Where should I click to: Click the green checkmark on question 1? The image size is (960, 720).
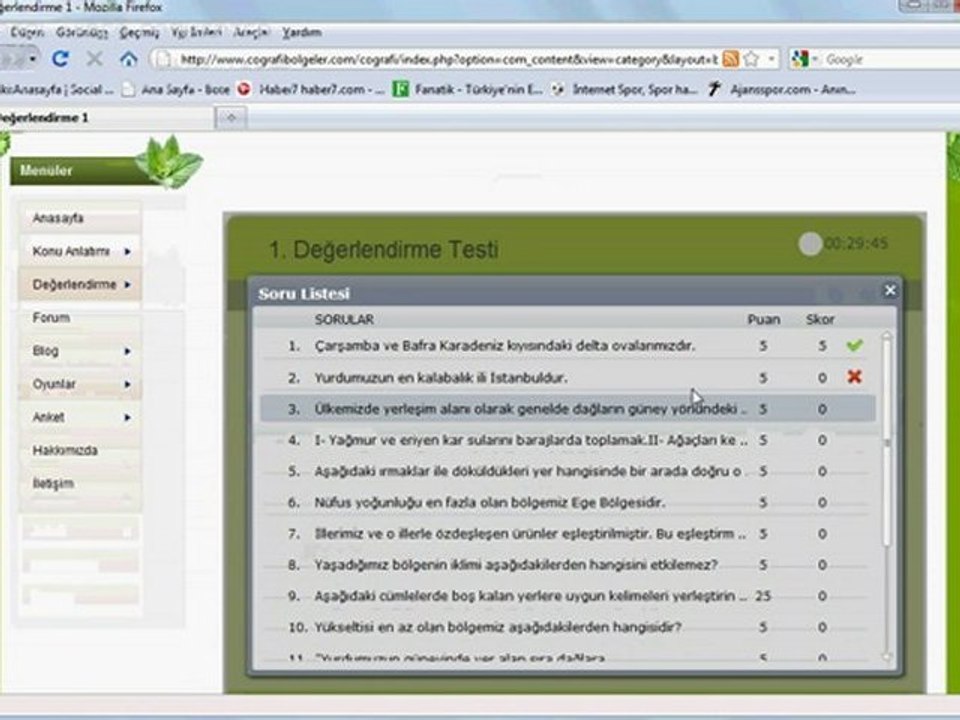pos(855,345)
